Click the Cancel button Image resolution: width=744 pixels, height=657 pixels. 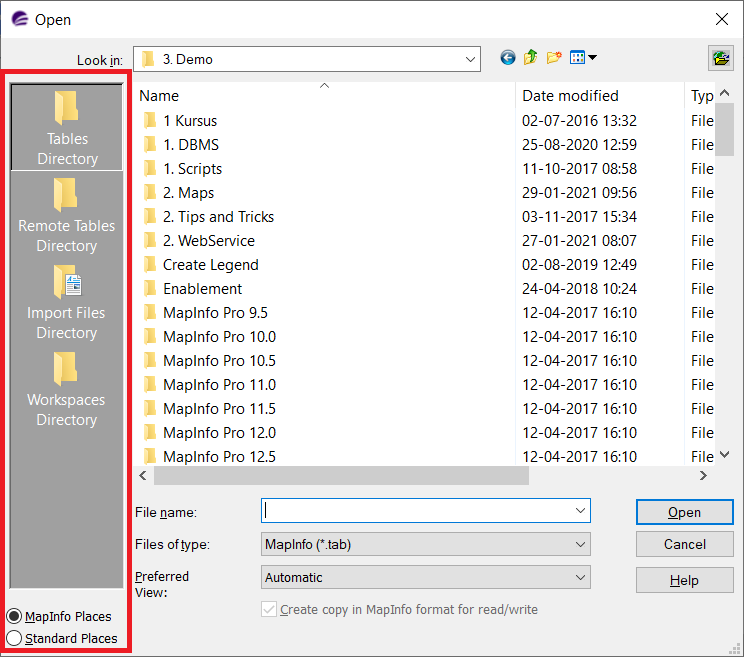point(684,544)
